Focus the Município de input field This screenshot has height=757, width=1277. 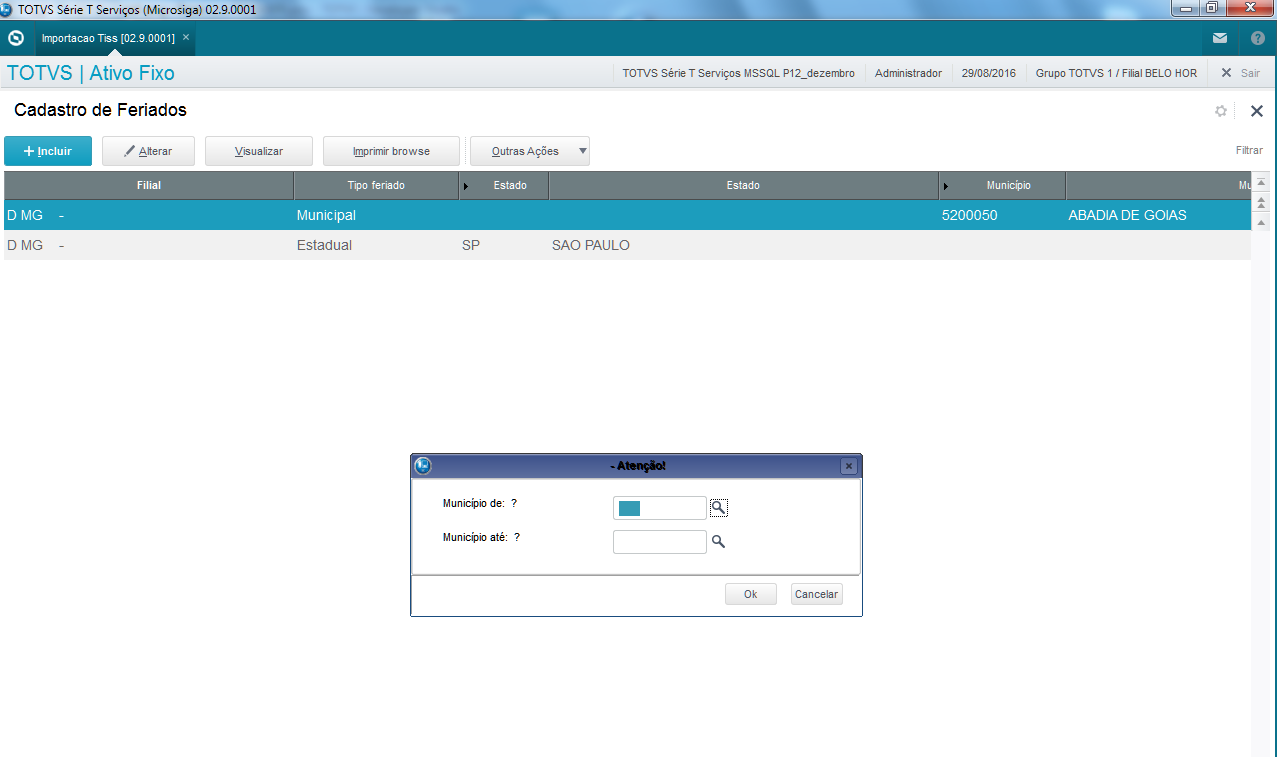click(x=659, y=508)
